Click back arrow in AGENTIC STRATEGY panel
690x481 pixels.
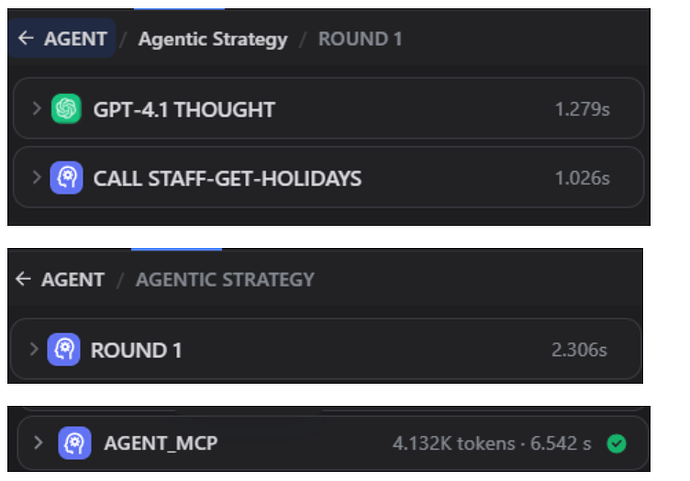(24, 279)
